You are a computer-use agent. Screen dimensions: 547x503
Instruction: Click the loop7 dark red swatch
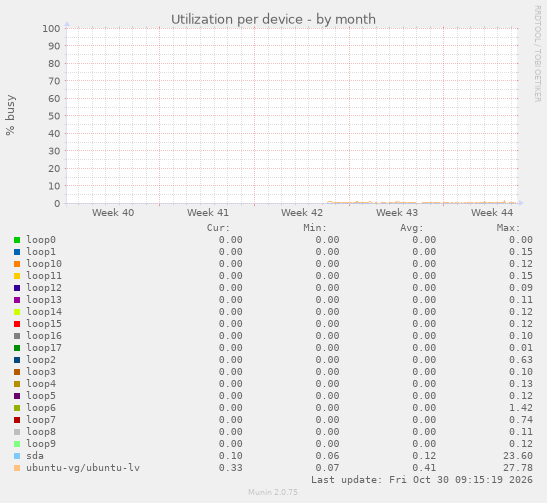tap(17, 420)
